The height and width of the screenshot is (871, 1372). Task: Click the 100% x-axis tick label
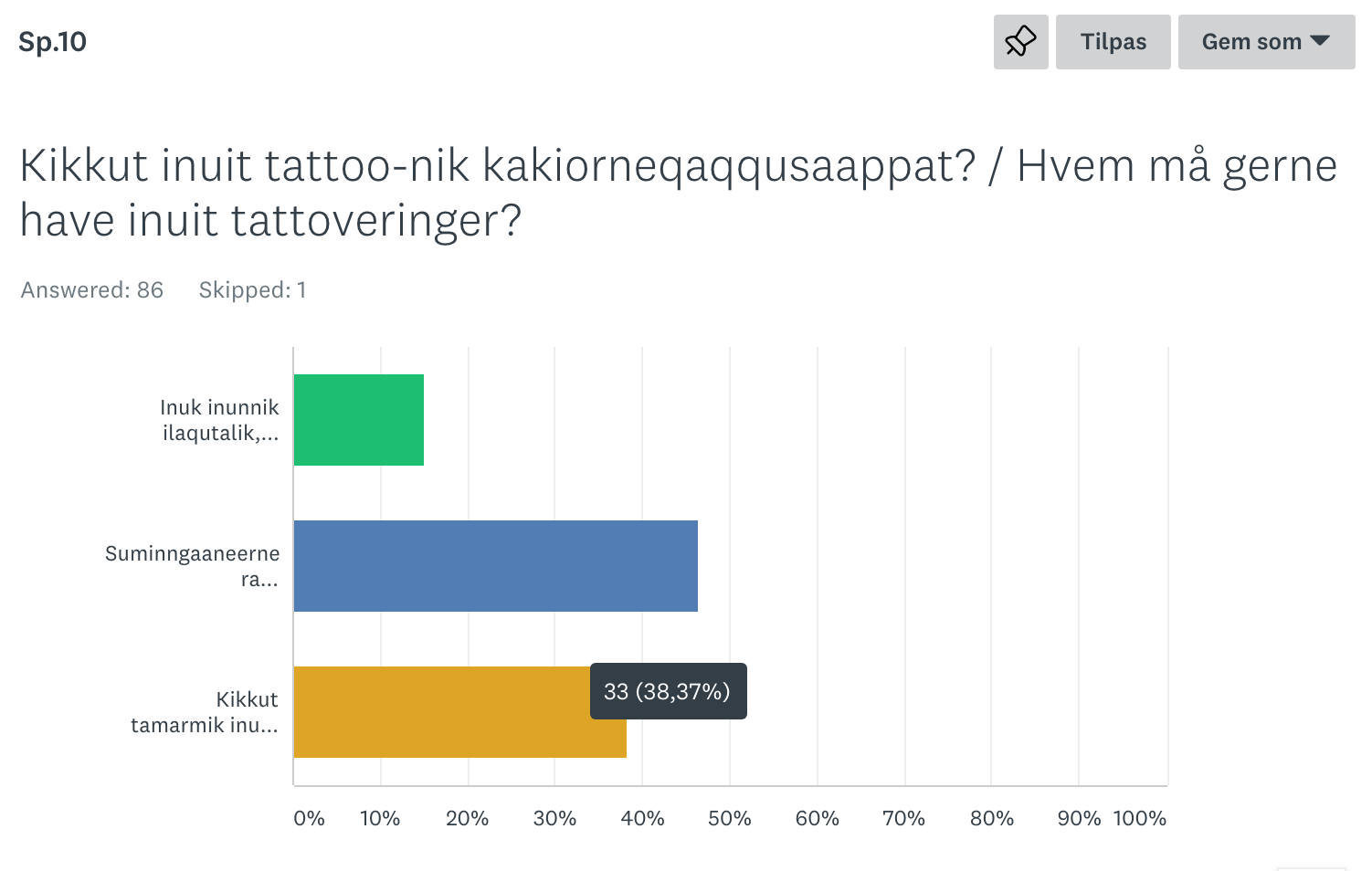[x=1139, y=818]
